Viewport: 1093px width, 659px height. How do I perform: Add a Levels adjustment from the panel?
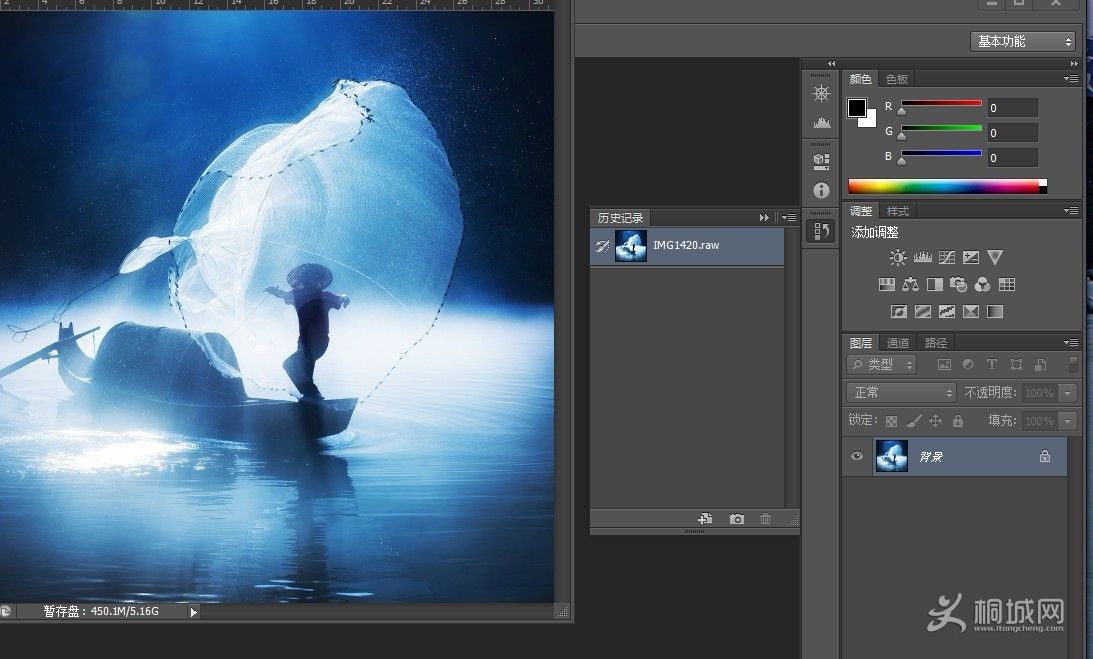click(922, 258)
